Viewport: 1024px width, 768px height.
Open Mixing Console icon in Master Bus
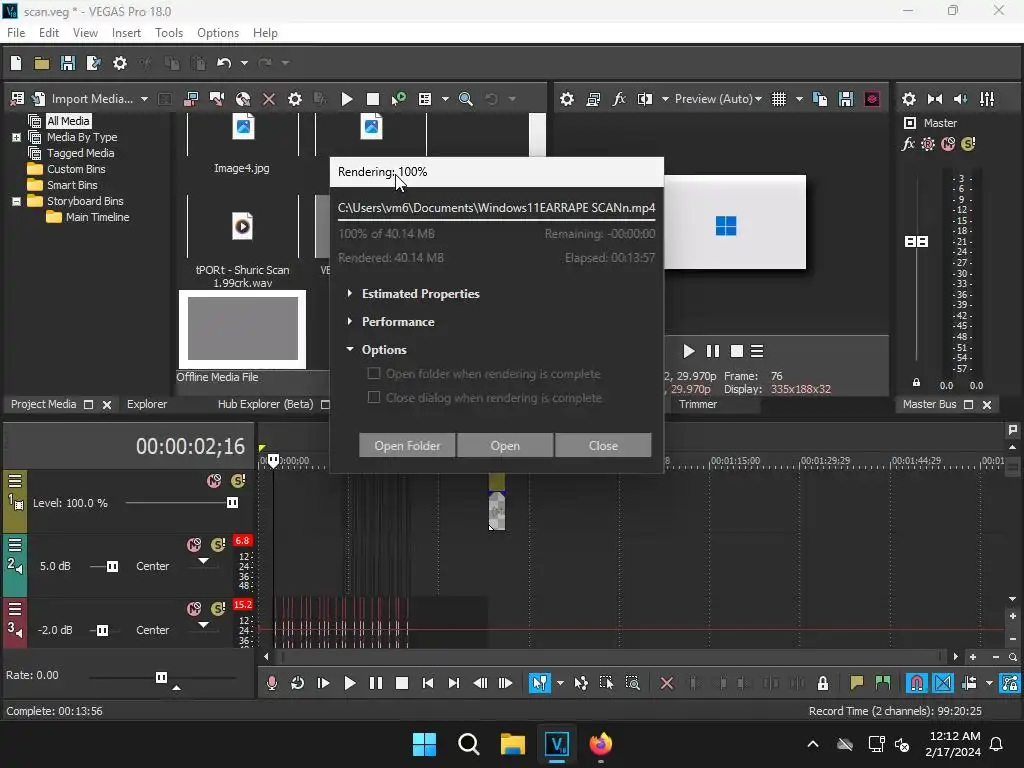pos(987,99)
